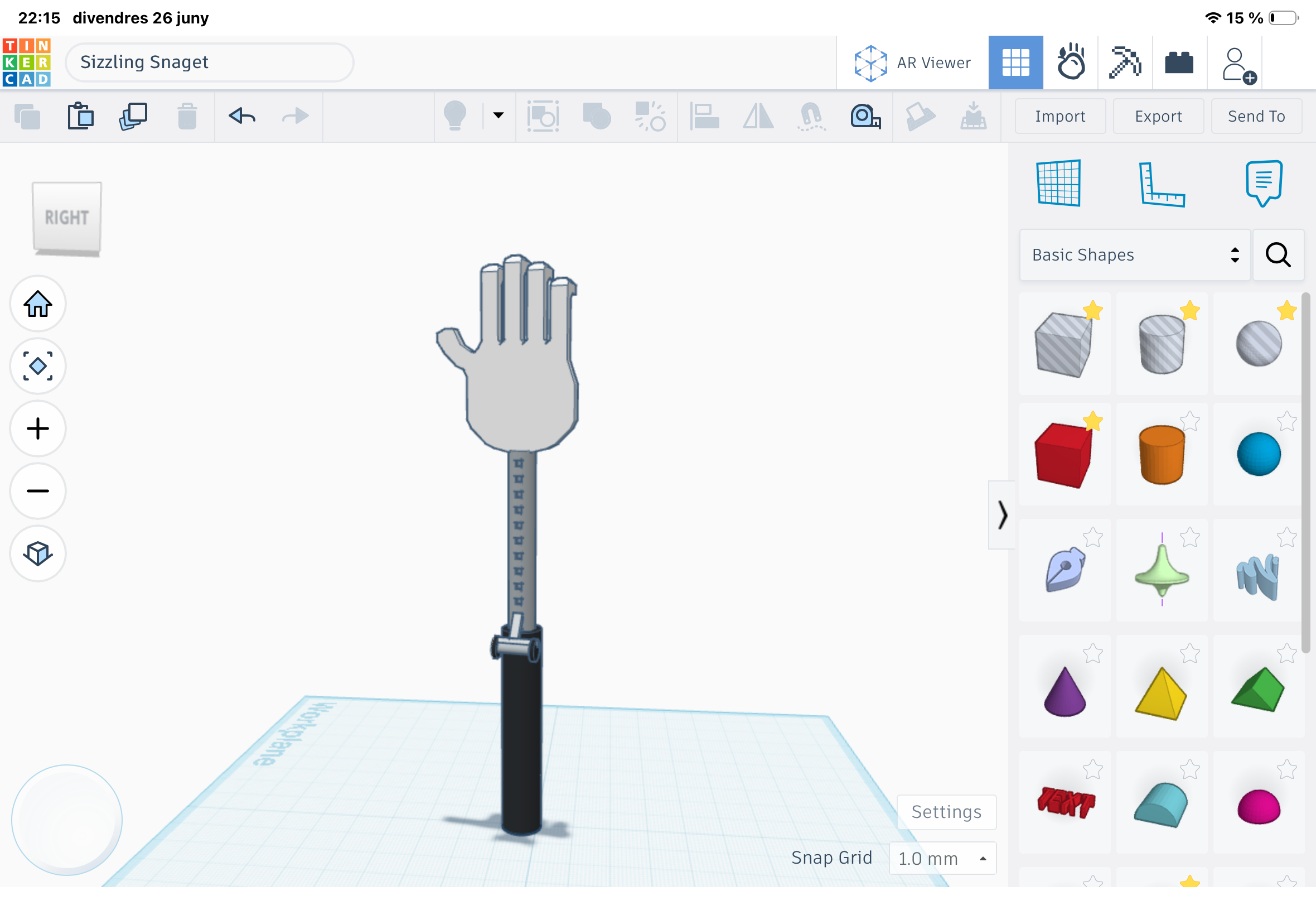Zoom out with the minus button

(38, 492)
